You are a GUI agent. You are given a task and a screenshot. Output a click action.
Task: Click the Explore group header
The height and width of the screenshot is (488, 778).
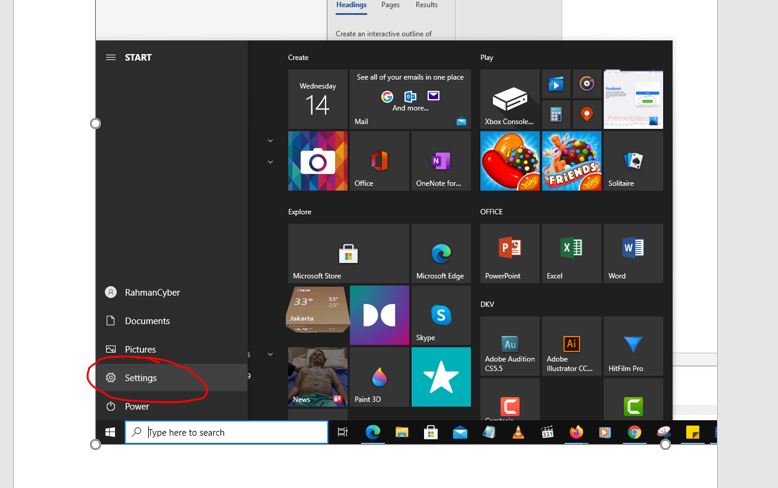click(x=300, y=212)
